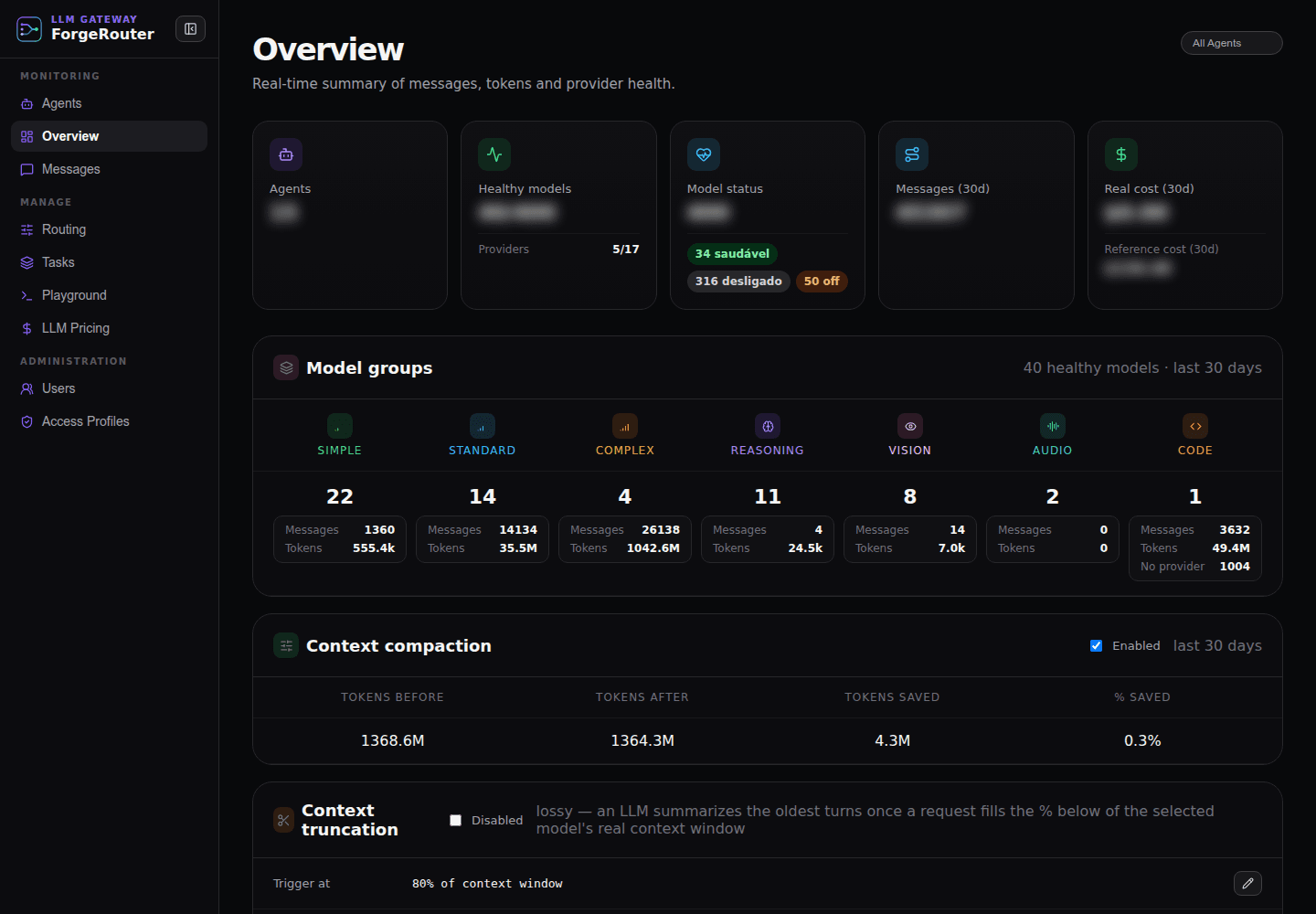Image resolution: width=1316 pixels, height=914 pixels.
Task: Collapse the sidebar with the panel icon
Action: click(190, 29)
